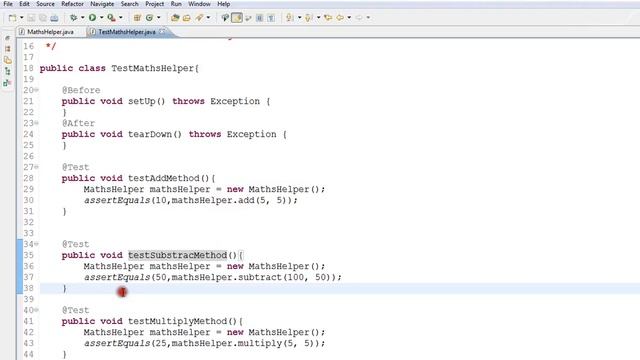Run the program with the green play icon
The width and height of the screenshot is (640, 360).
(92, 18)
